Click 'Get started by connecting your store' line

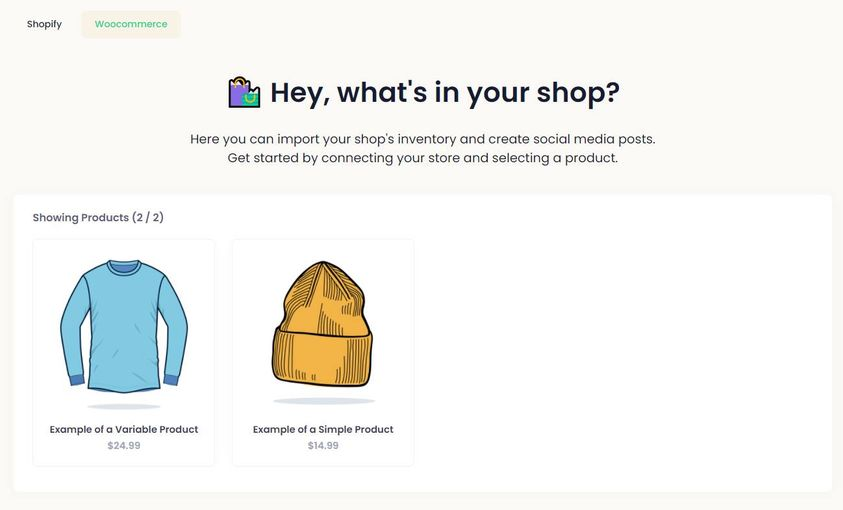423,158
